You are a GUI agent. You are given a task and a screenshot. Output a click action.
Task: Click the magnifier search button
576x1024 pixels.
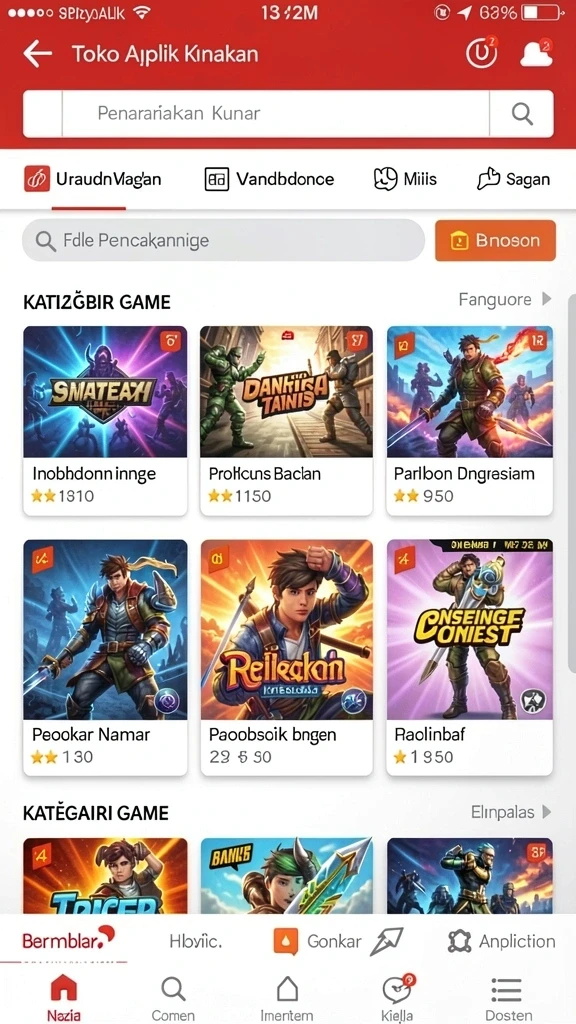(522, 114)
